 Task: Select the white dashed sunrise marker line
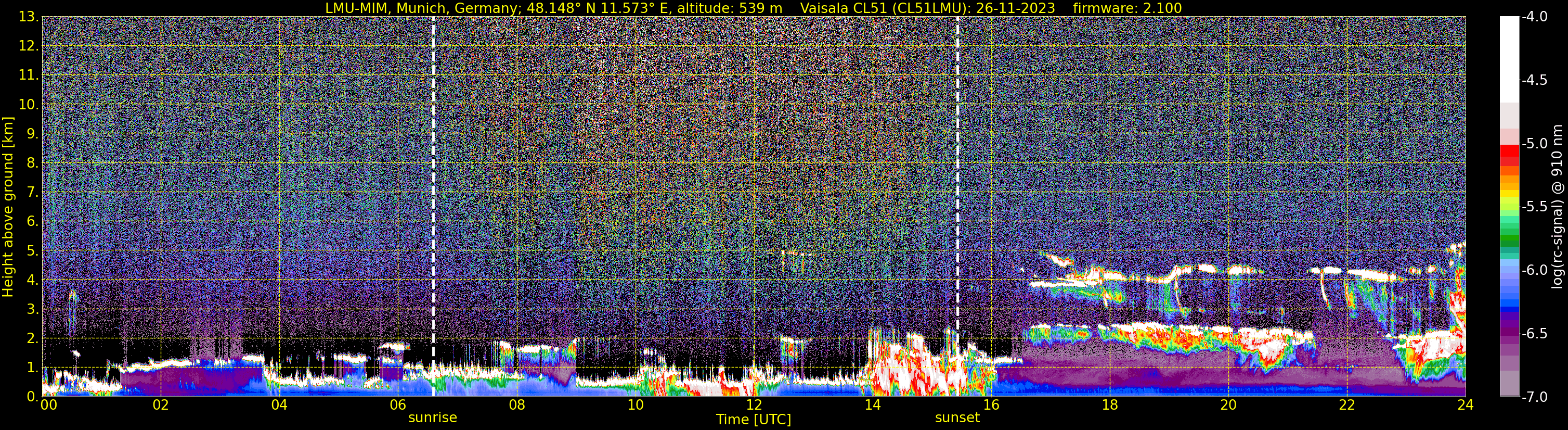click(433, 206)
